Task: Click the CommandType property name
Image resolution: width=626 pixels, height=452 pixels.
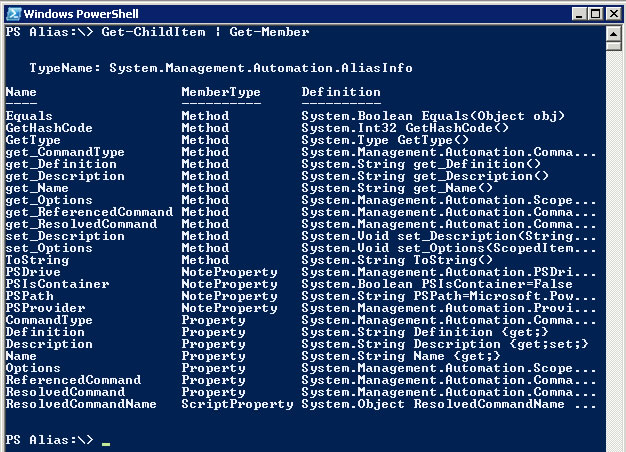Action: click(49, 320)
